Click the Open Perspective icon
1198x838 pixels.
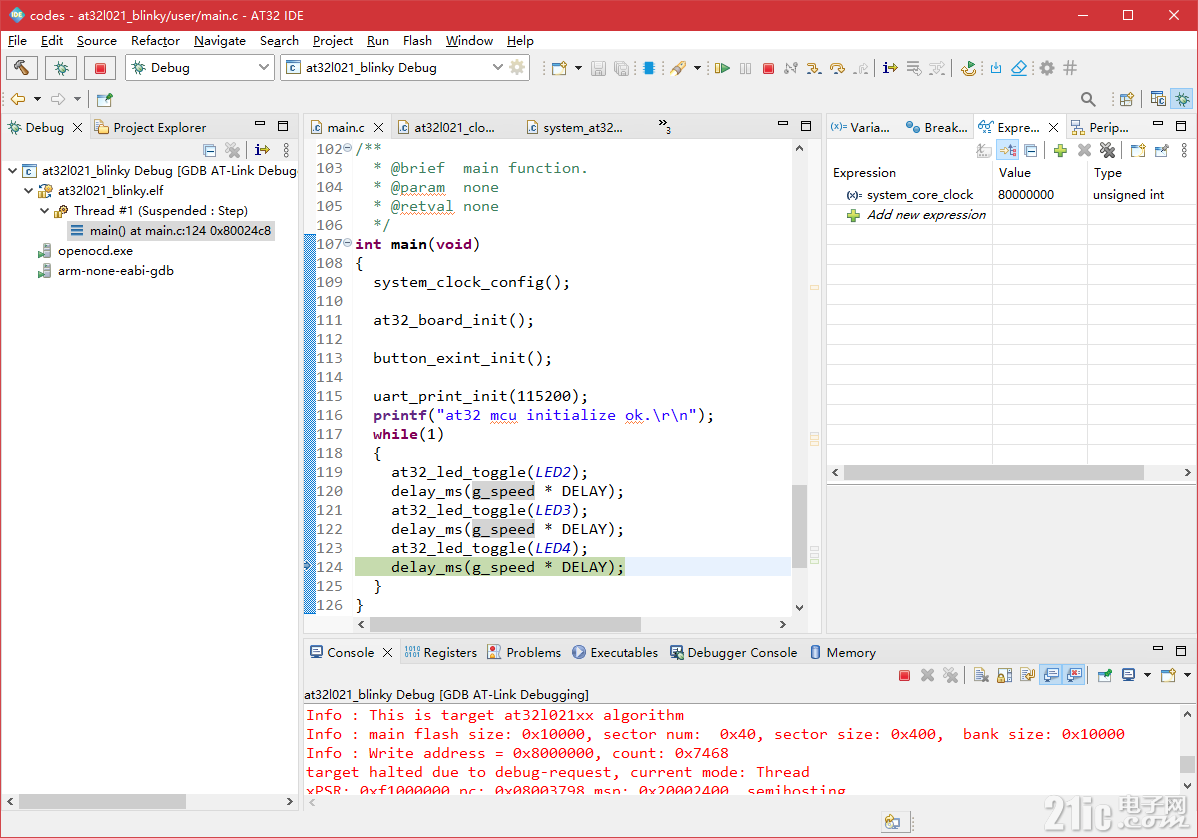pos(1126,99)
